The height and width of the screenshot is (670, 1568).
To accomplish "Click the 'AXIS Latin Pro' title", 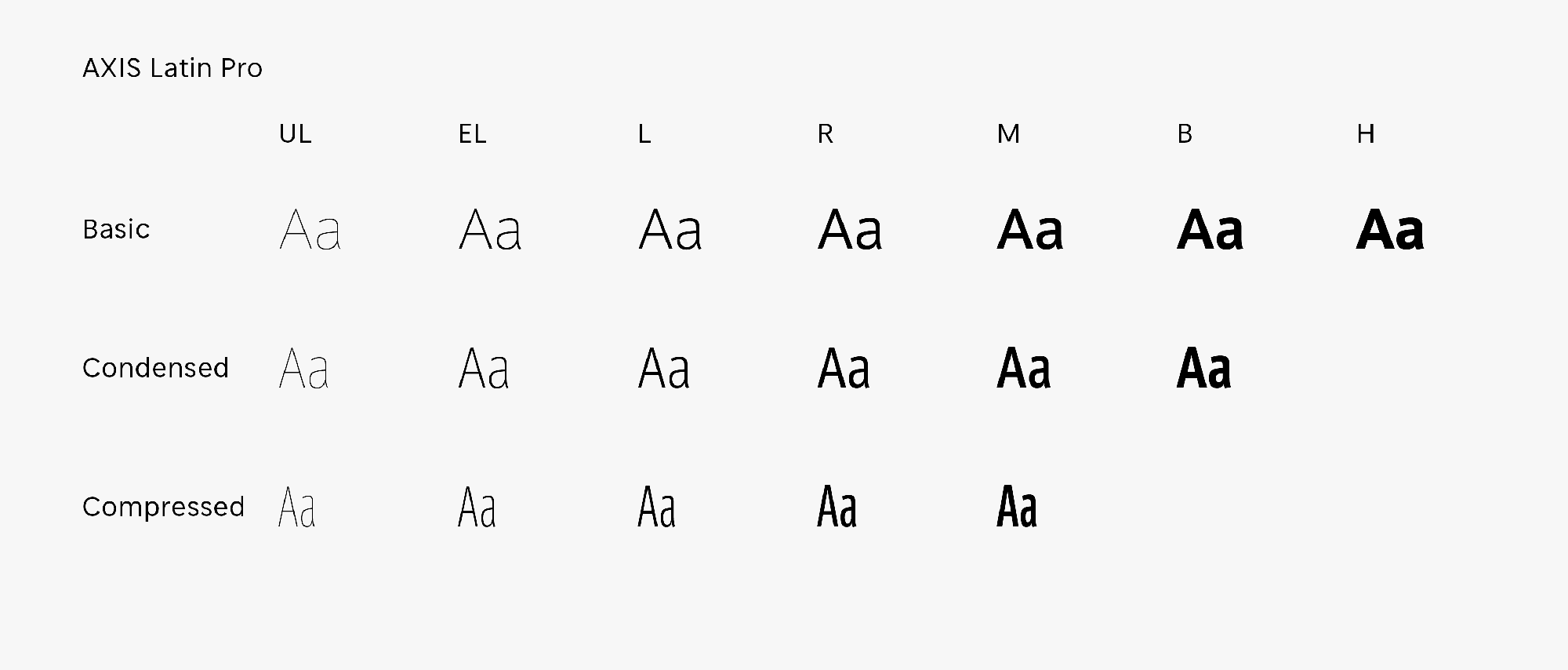I will [172, 68].
